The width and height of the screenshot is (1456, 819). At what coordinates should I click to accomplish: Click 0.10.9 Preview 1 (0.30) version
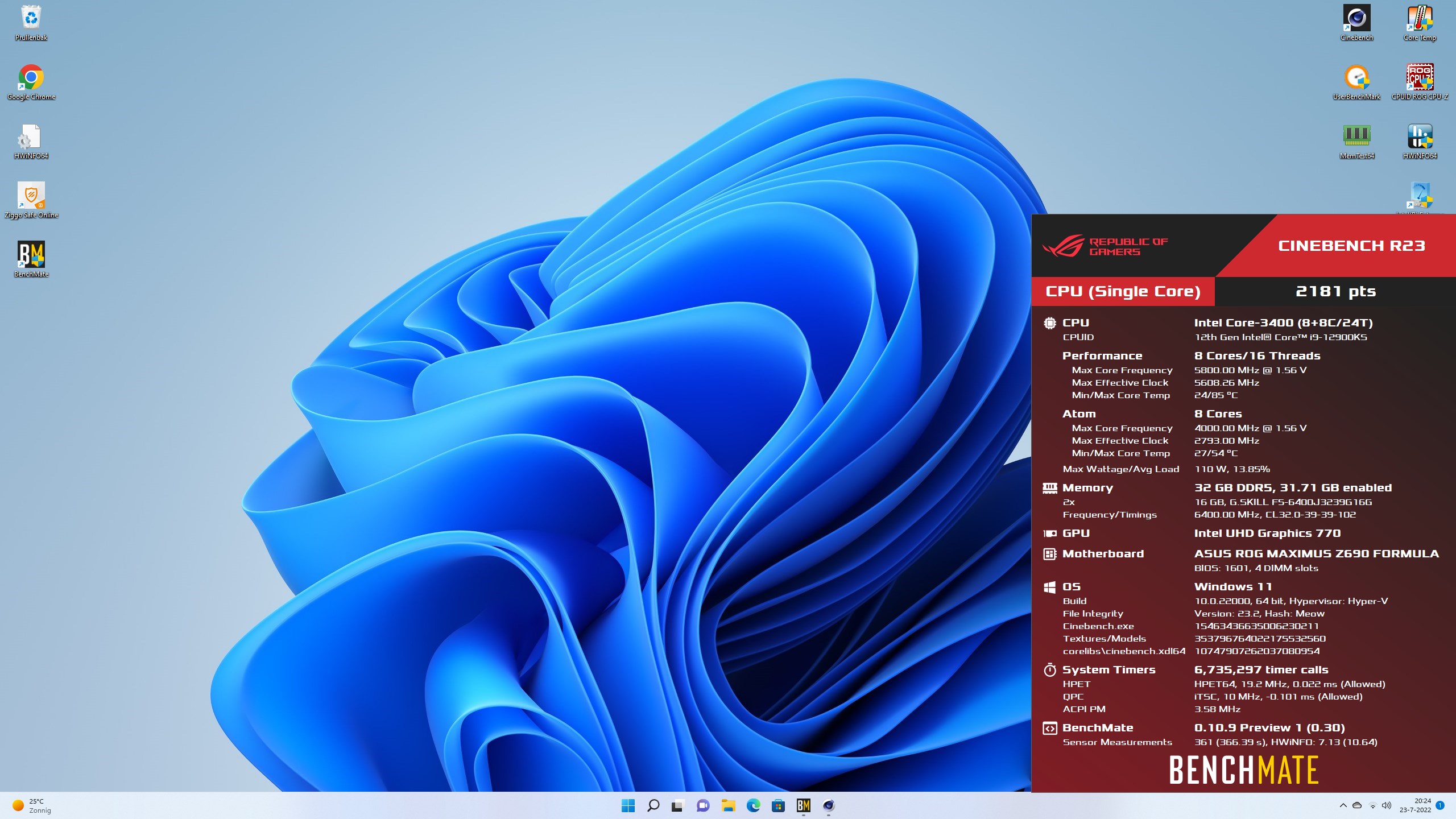(1269, 728)
